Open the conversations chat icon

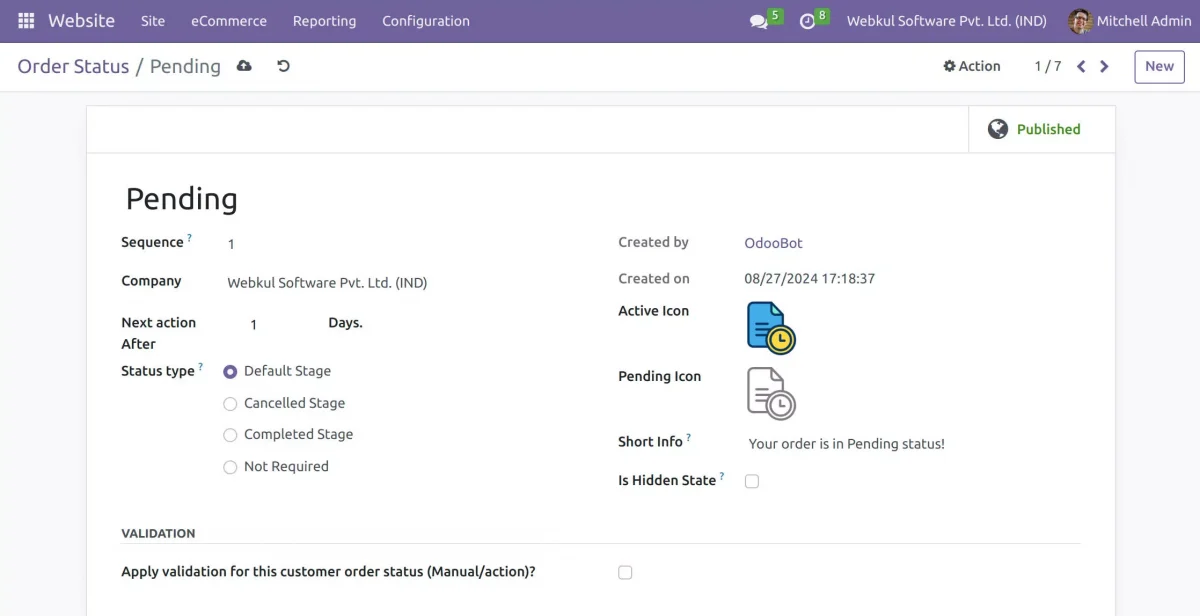tap(759, 21)
